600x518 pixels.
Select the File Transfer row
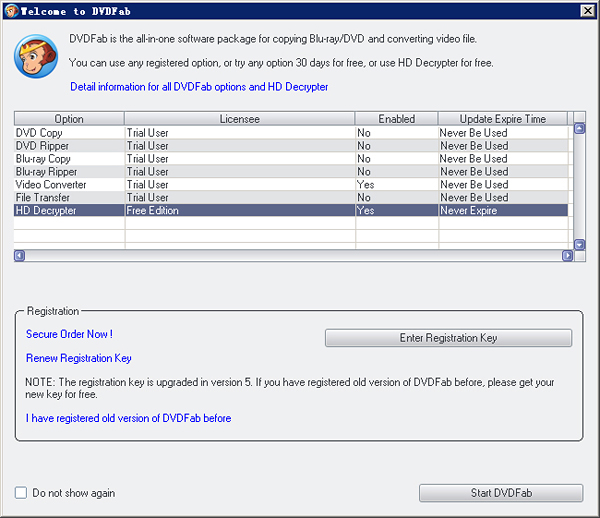point(291,198)
